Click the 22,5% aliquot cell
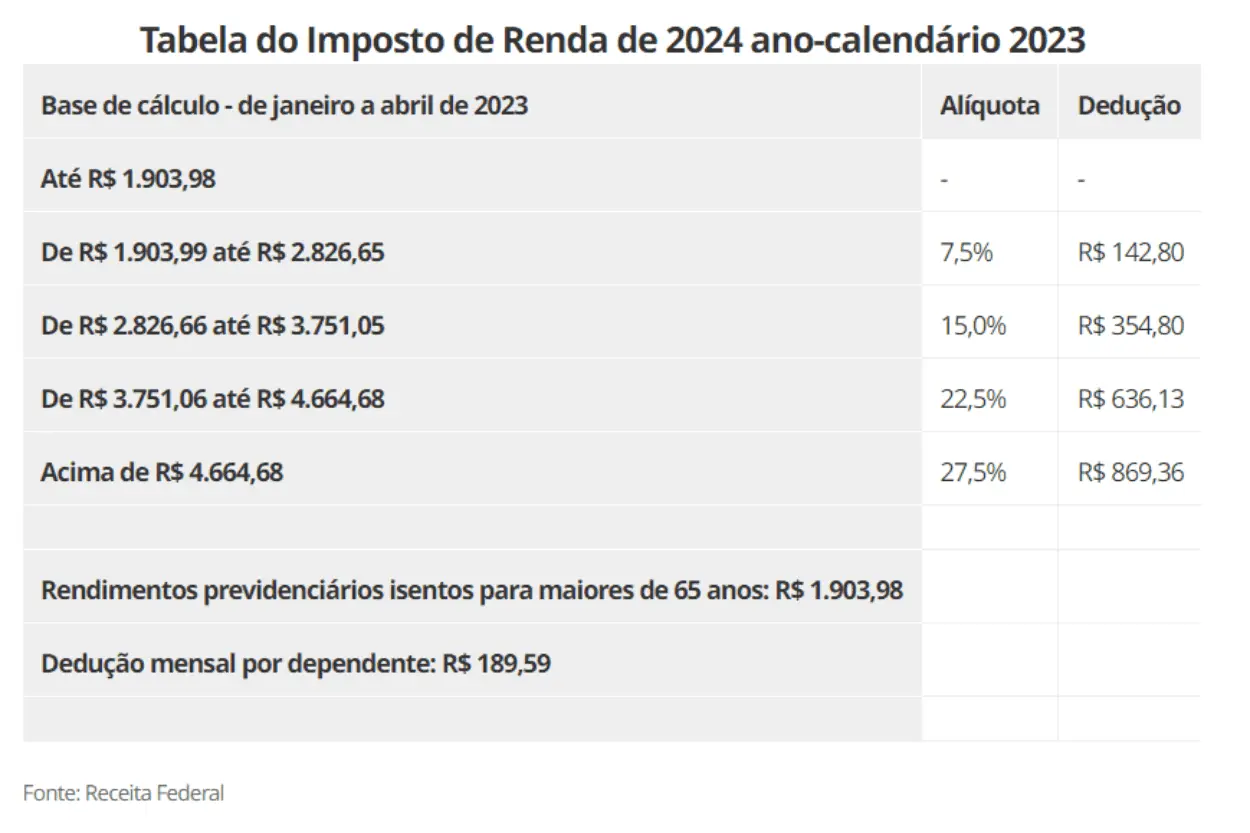Image resolution: width=1250 pixels, height=833 pixels. tap(972, 398)
